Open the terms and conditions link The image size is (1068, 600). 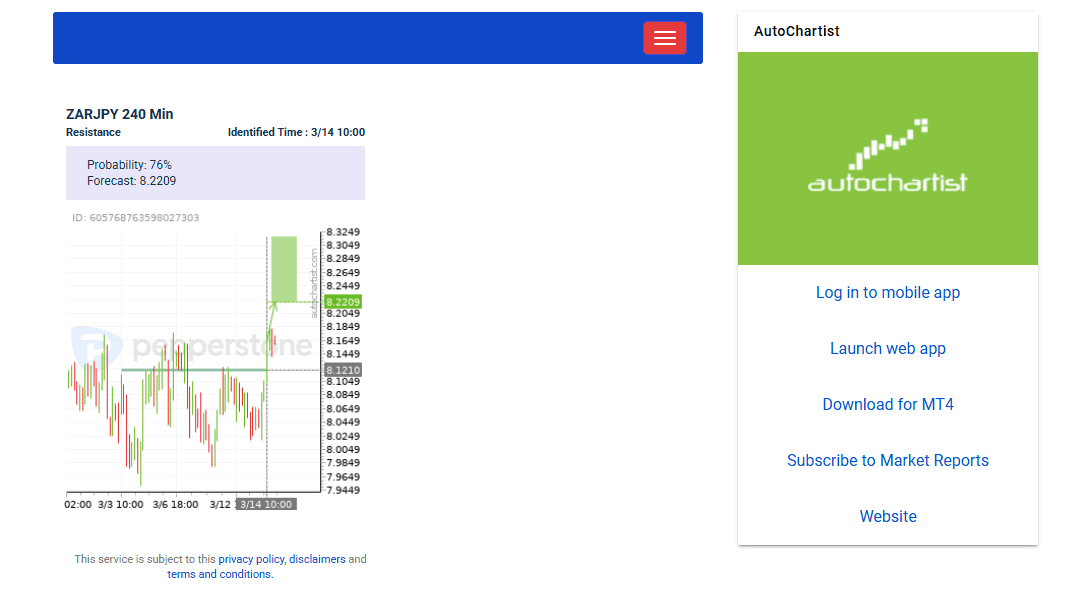pos(219,574)
